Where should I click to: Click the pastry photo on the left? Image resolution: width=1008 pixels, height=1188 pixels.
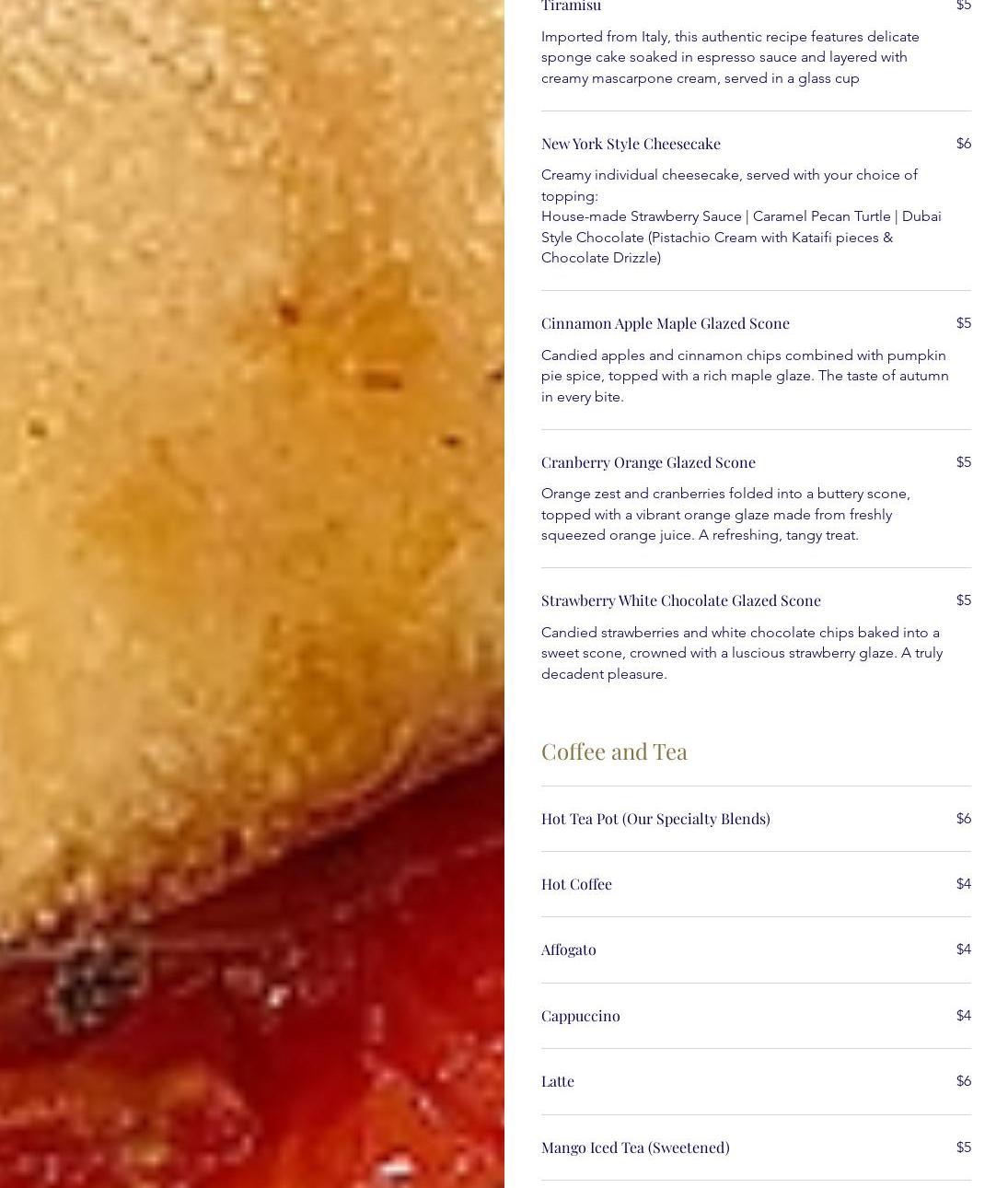point(252,594)
